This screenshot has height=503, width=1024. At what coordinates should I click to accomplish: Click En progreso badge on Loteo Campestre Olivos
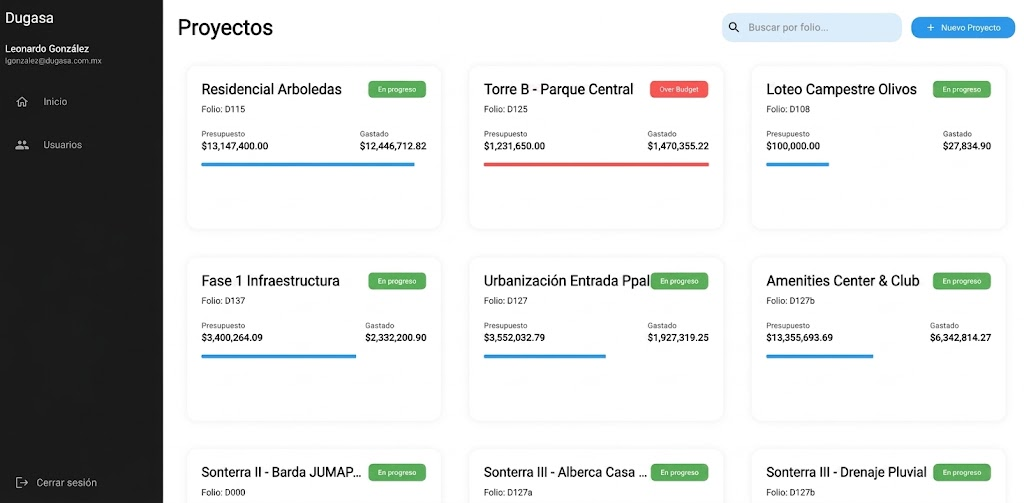pos(961,89)
